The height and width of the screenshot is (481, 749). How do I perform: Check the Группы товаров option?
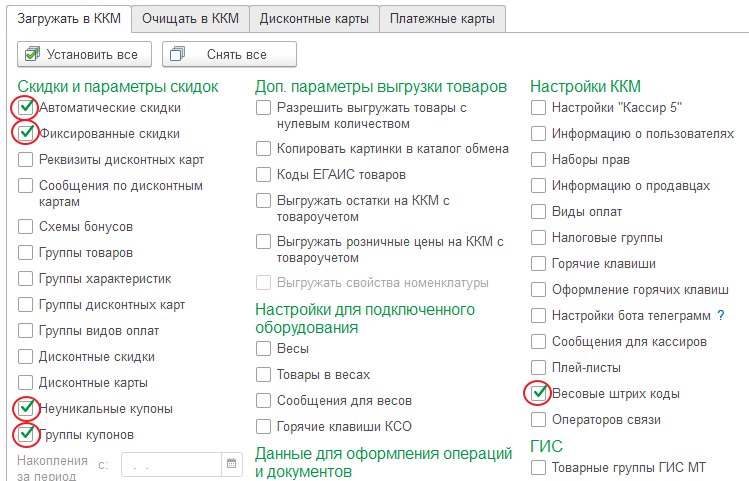coord(25,252)
